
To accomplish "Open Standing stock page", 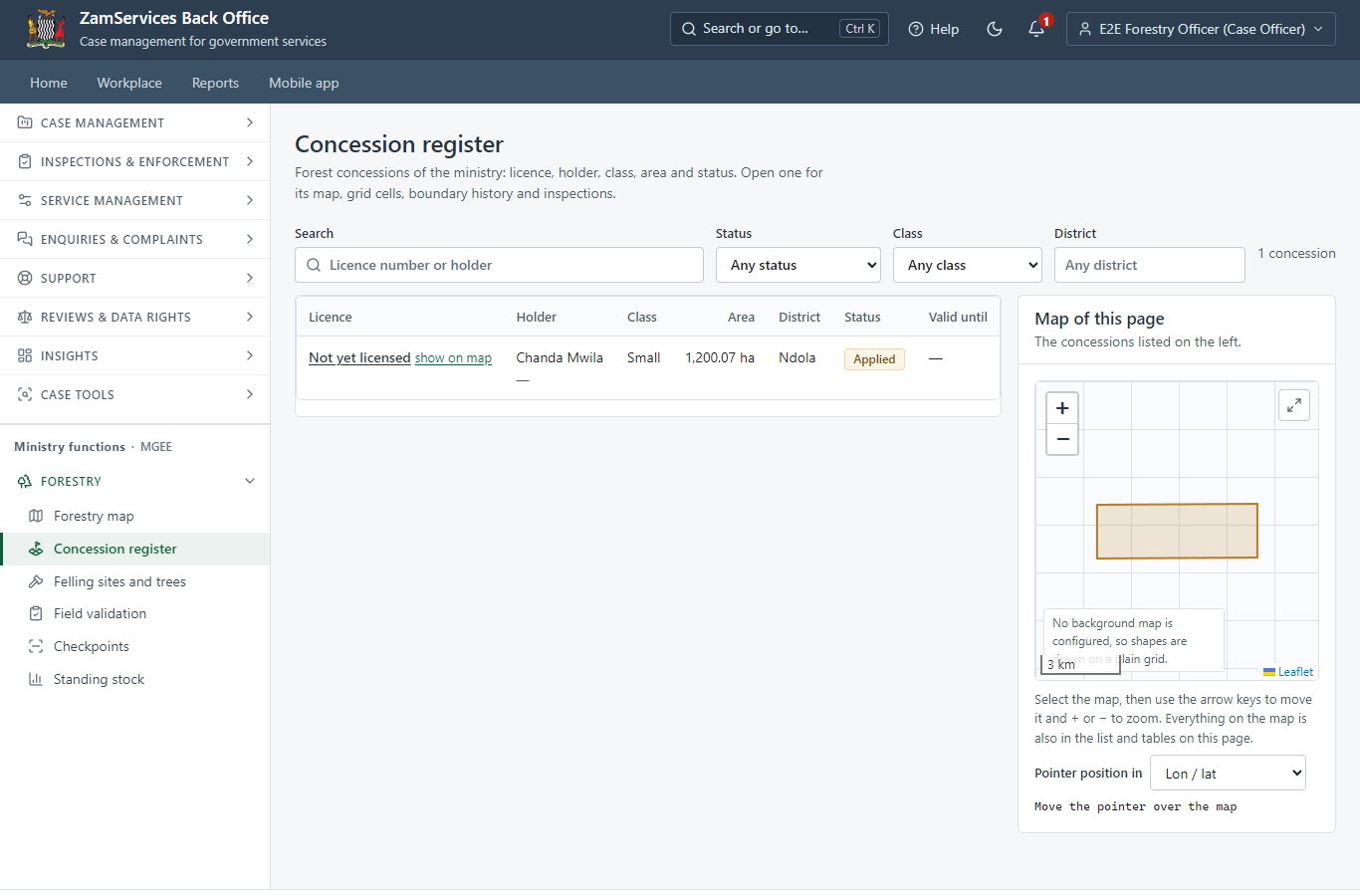I will [134, 679].
